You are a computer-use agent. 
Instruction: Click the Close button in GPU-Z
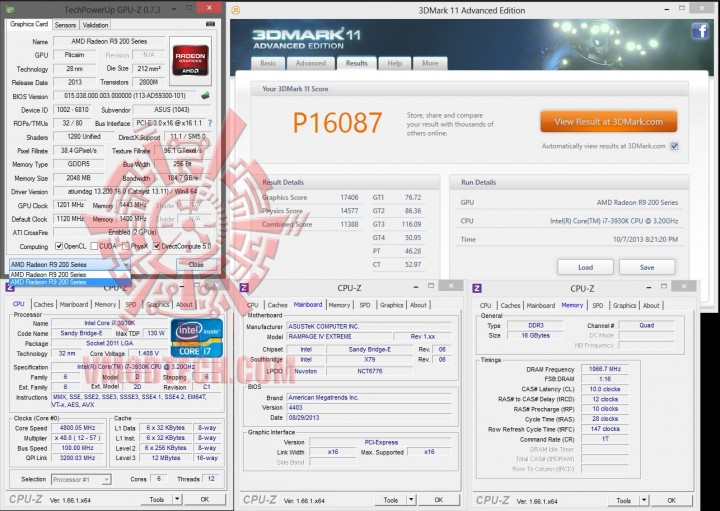(196, 264)
